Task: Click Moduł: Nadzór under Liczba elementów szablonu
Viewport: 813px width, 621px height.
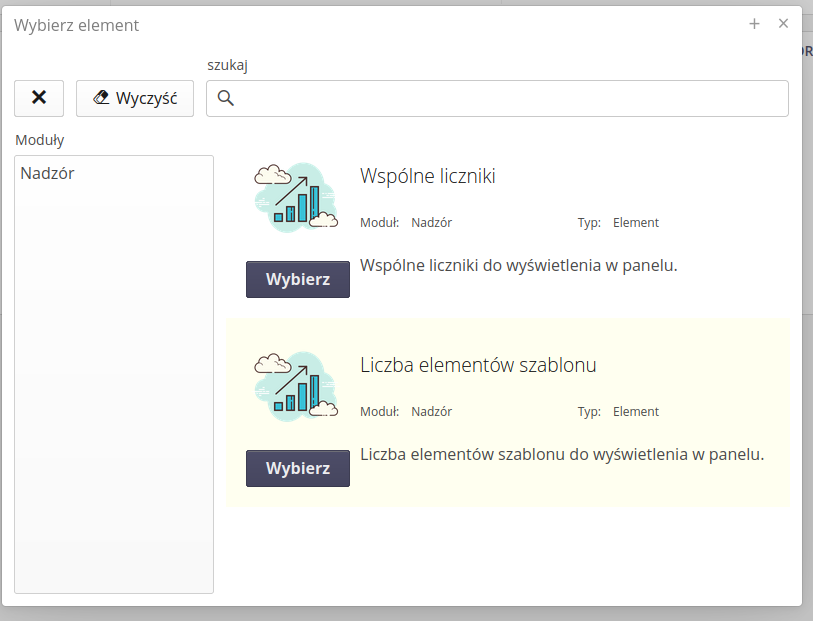Action: (406, 411)
